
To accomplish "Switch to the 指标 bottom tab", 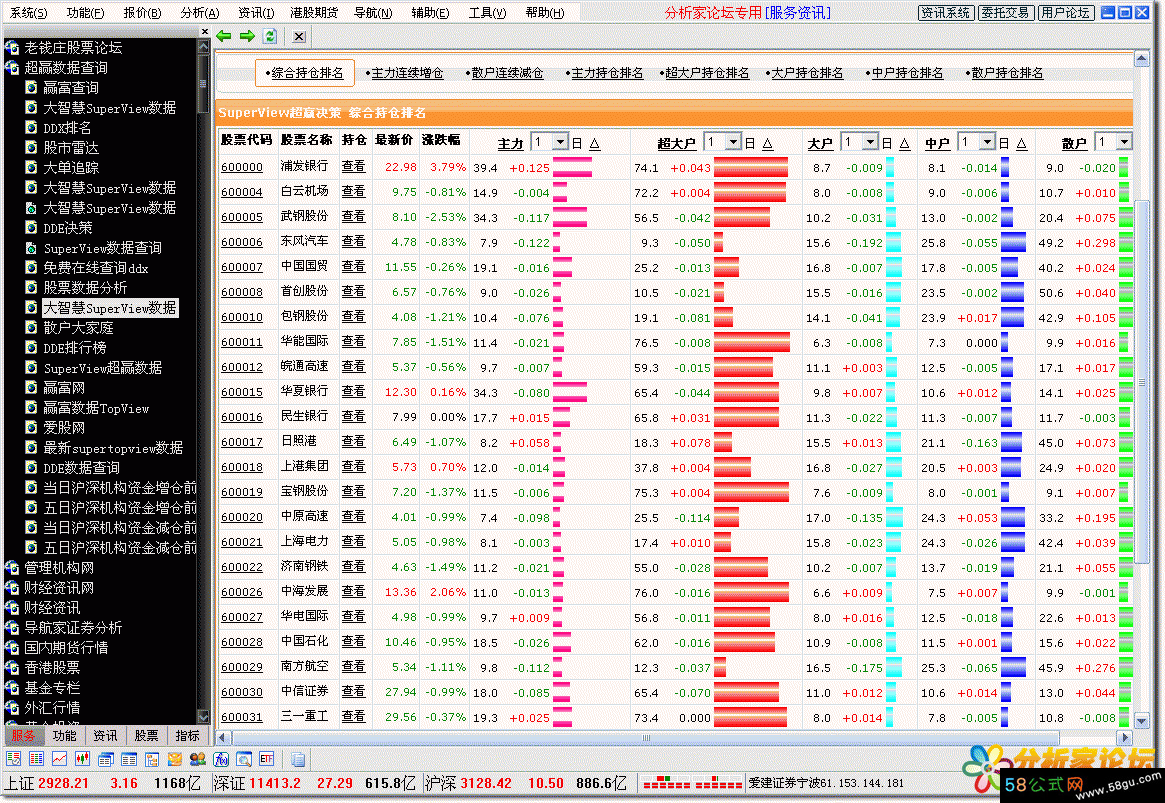I will (x=187, y=735).
